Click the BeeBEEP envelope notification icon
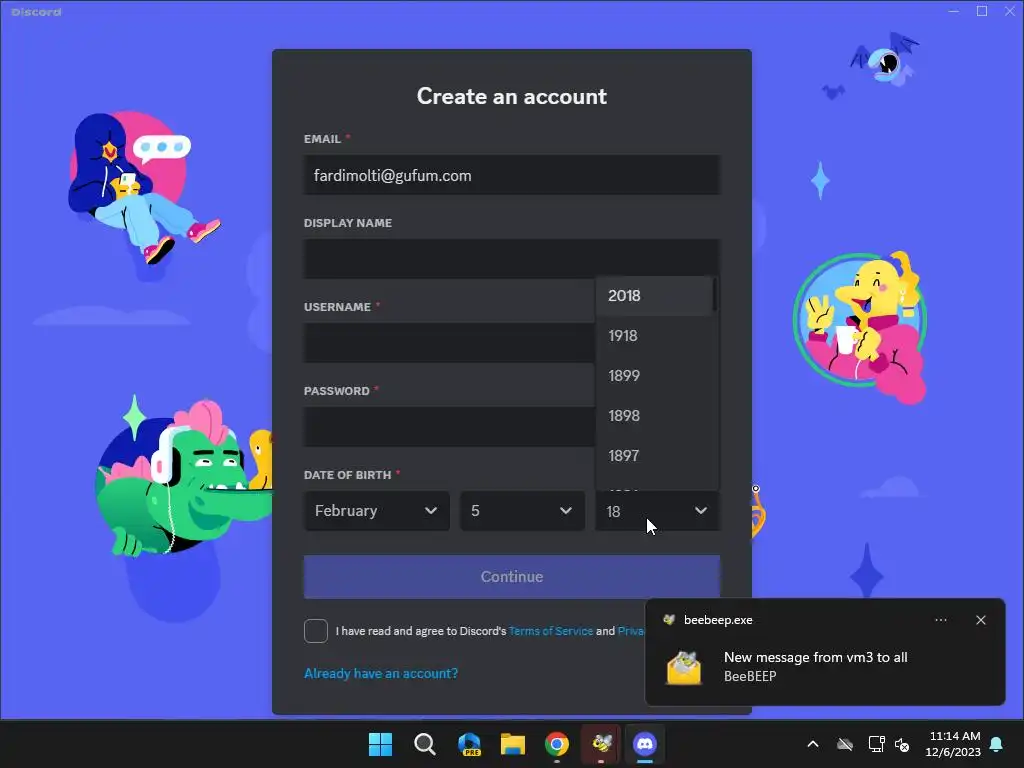The height and width of the screenshot is (768, 1024). [x=683, y=667]
